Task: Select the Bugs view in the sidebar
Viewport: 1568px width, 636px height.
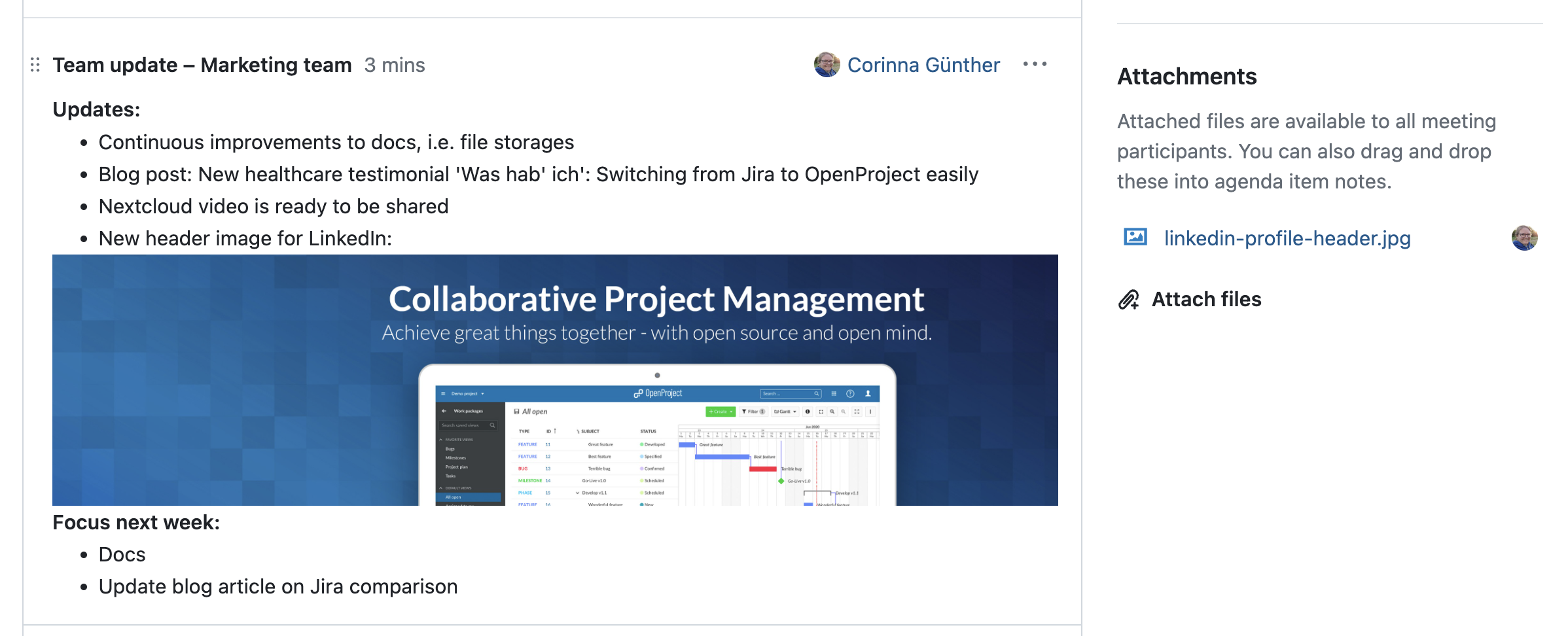Action: click(450, 449)
